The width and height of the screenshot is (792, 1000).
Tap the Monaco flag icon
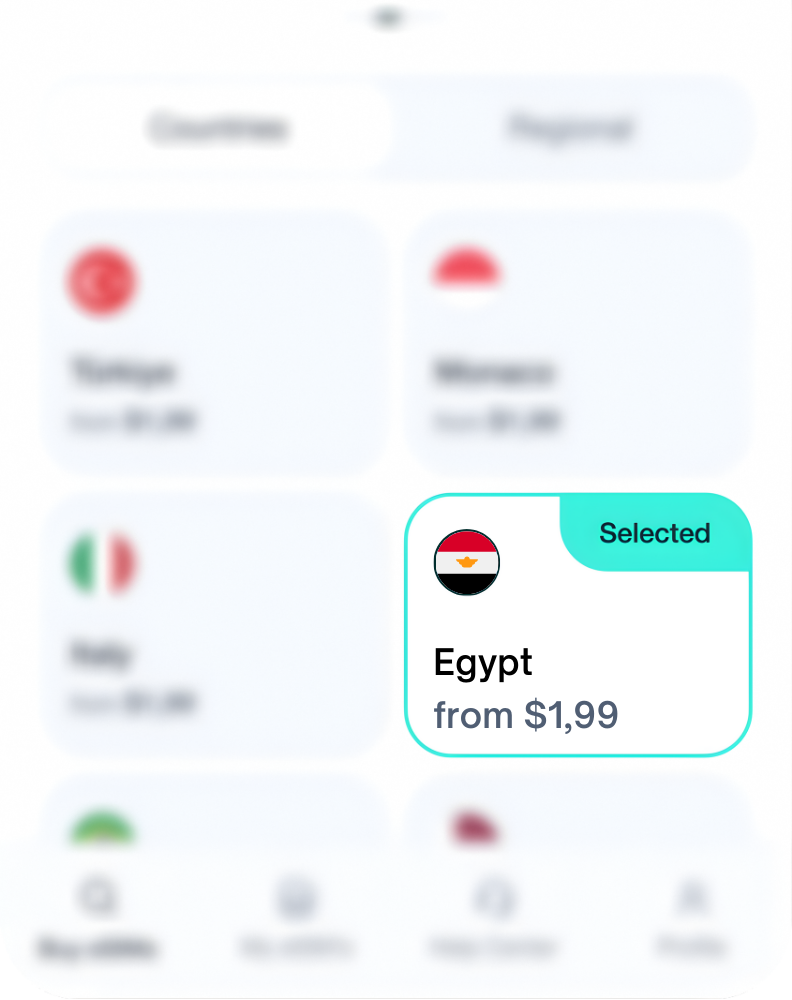(467, 277)
